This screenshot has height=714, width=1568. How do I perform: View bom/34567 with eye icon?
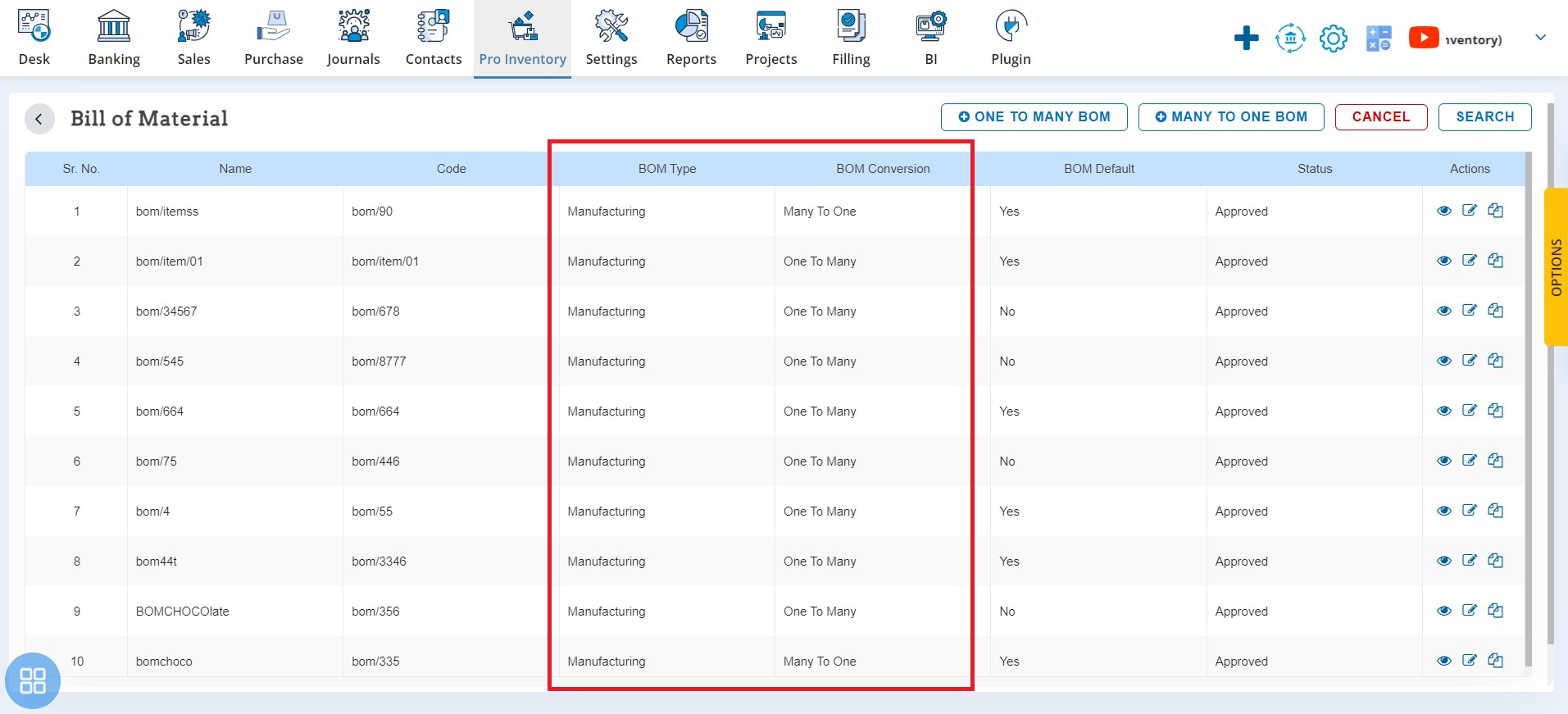point(1444,311)
